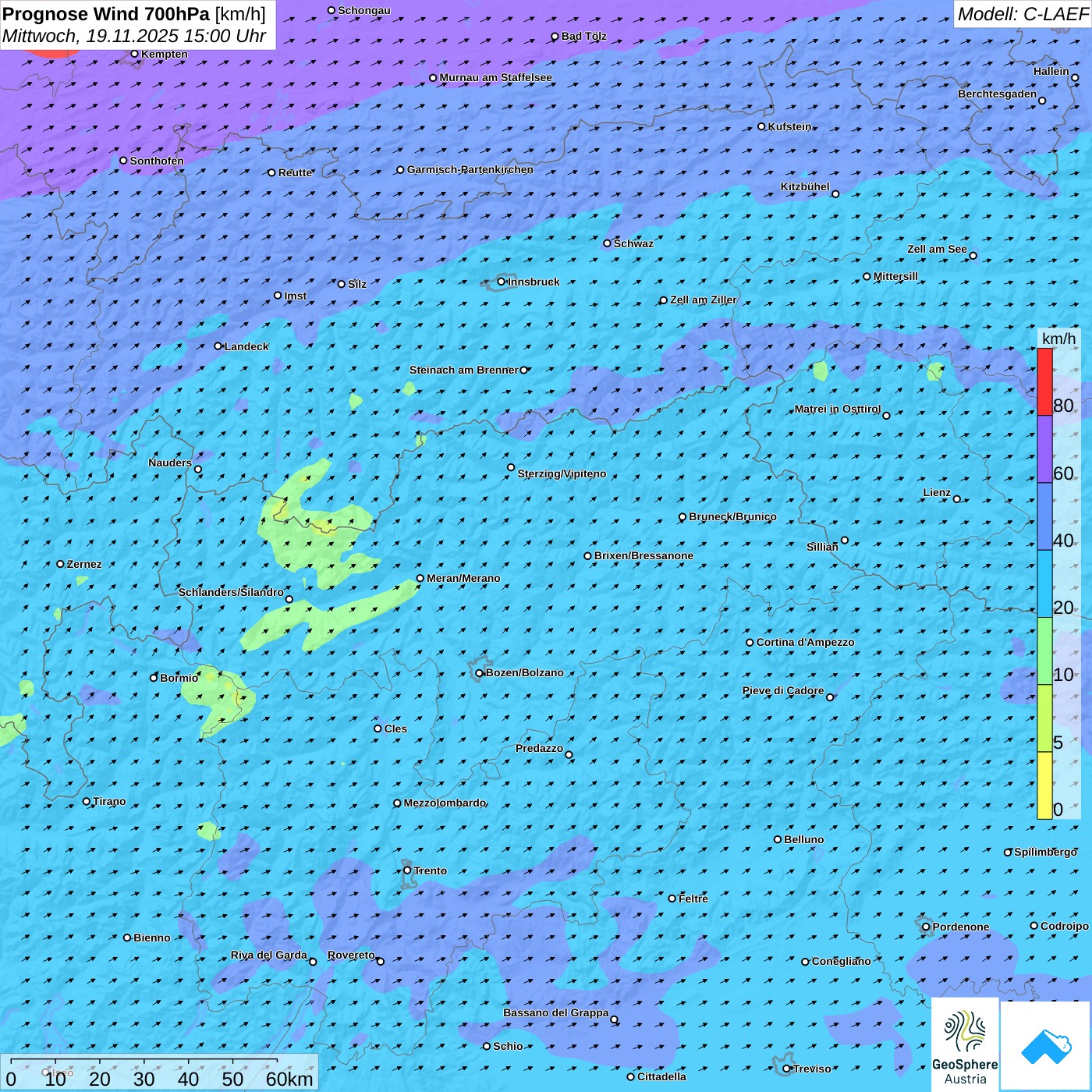Screen dimensions: 1092x1092
Task: Click the '60km' scale bar label
Action: coord(289,1079)
